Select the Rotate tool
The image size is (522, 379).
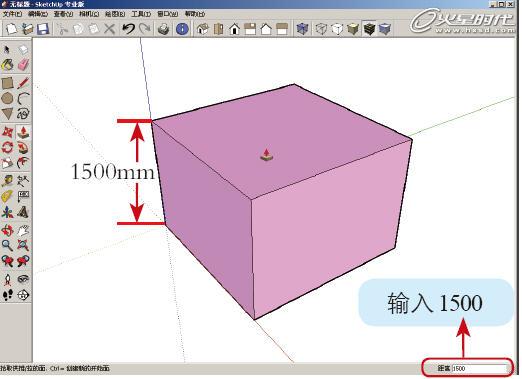click(7, 147)
